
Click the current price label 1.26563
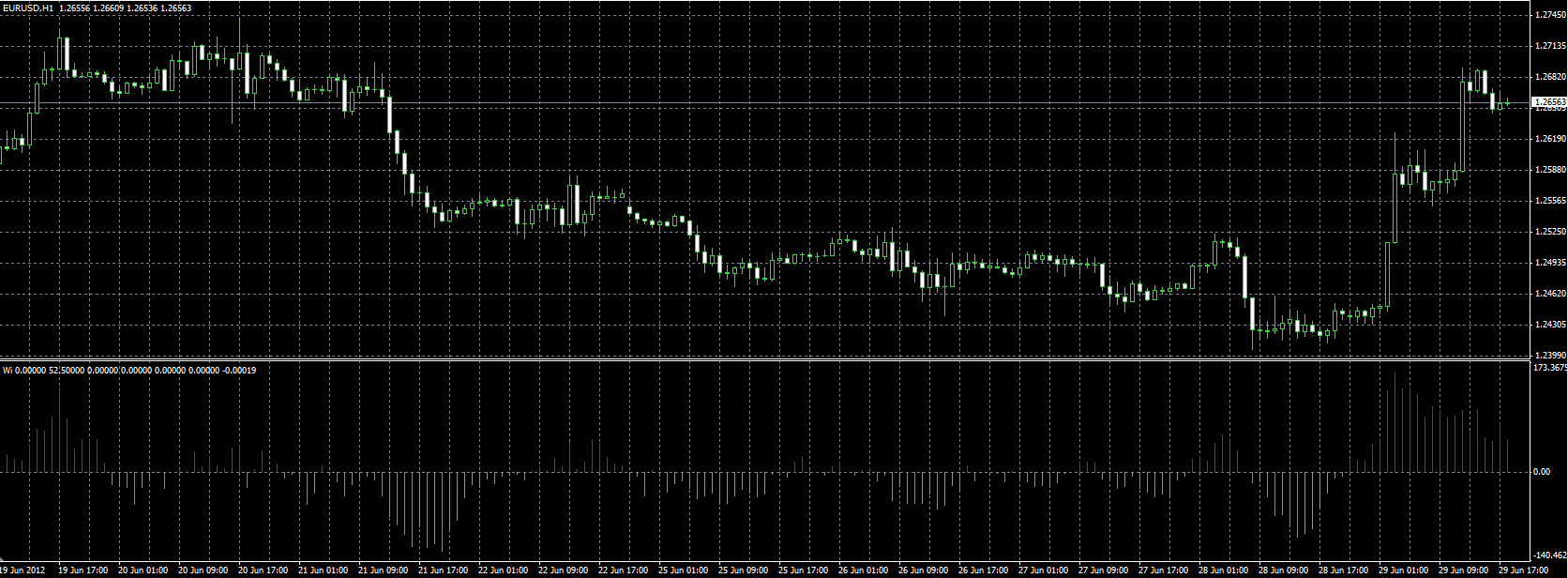1548,101
